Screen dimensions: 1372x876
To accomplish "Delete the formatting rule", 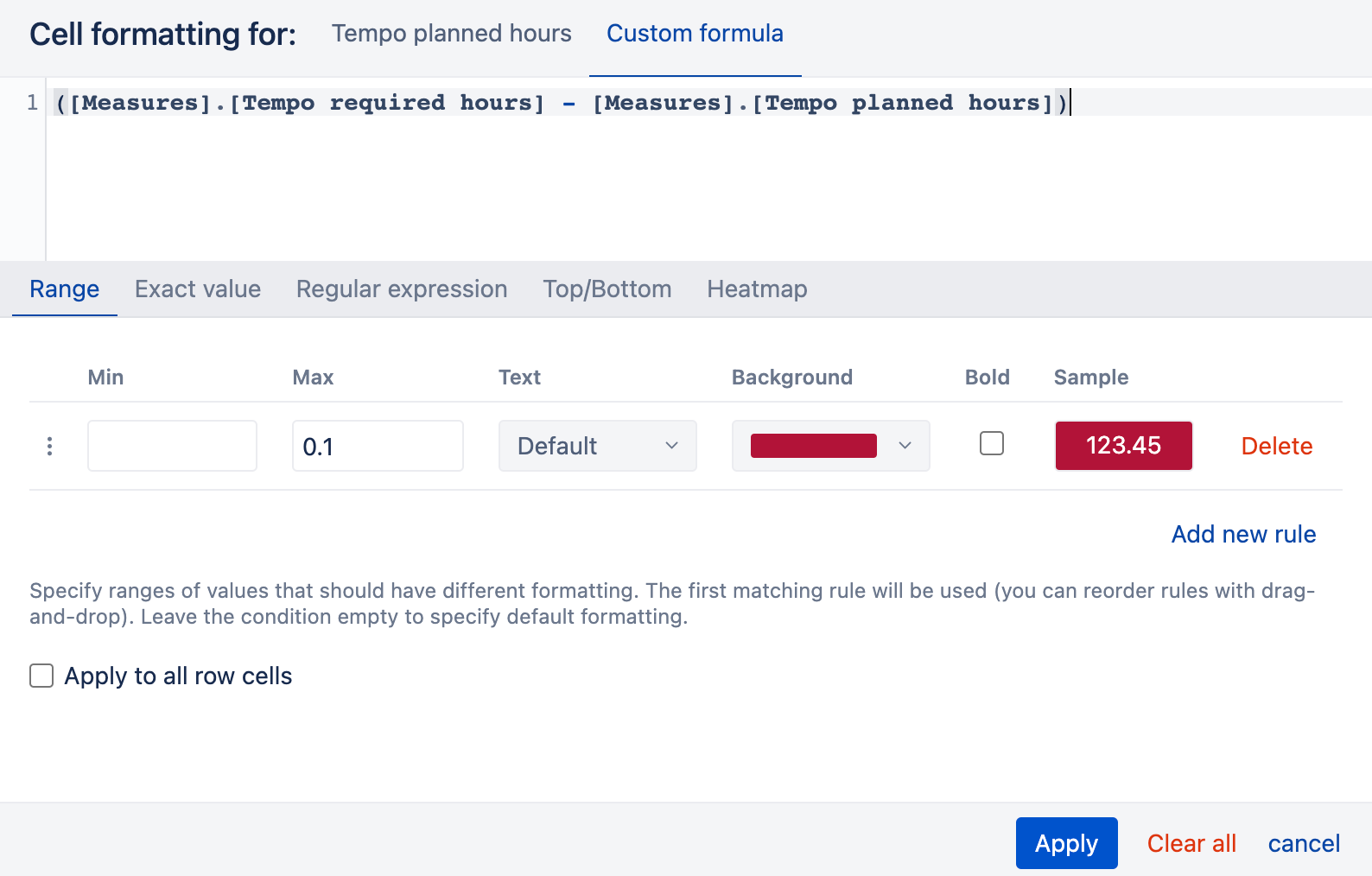I will point(1277,446).
